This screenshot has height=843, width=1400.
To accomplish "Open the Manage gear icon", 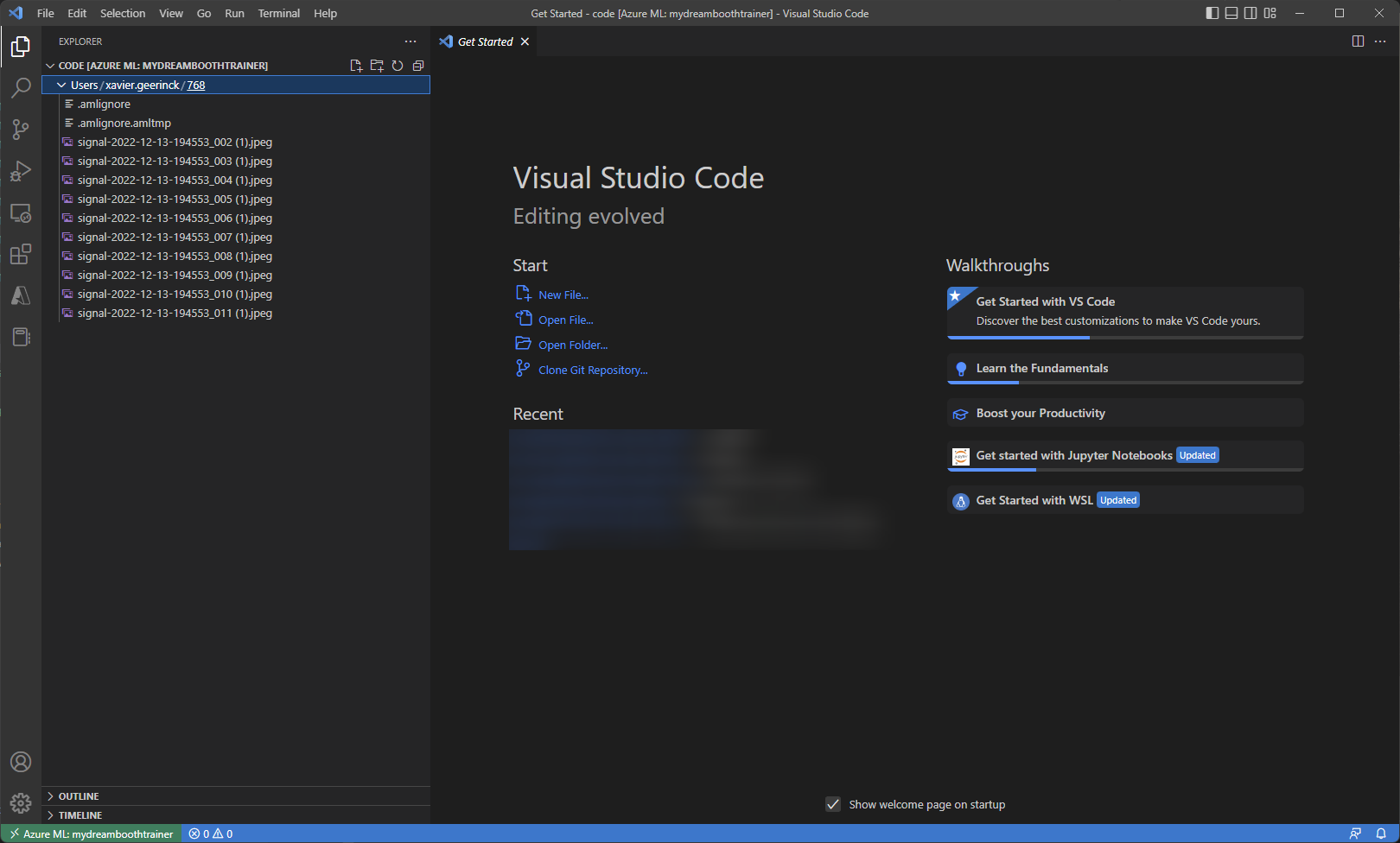I will [x=21, y=803].
